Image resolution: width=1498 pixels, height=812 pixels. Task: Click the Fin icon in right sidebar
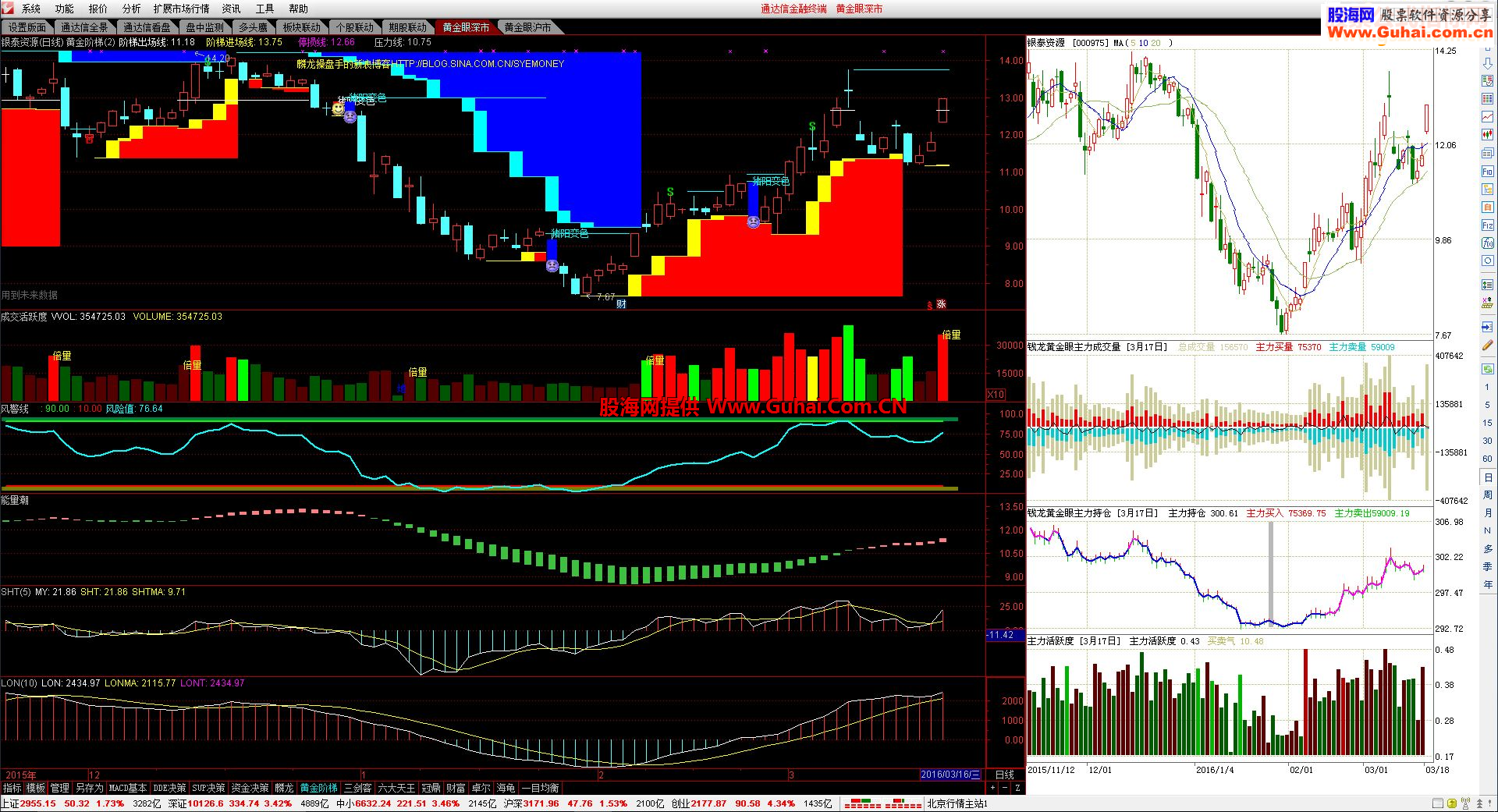click(1487, 171)
